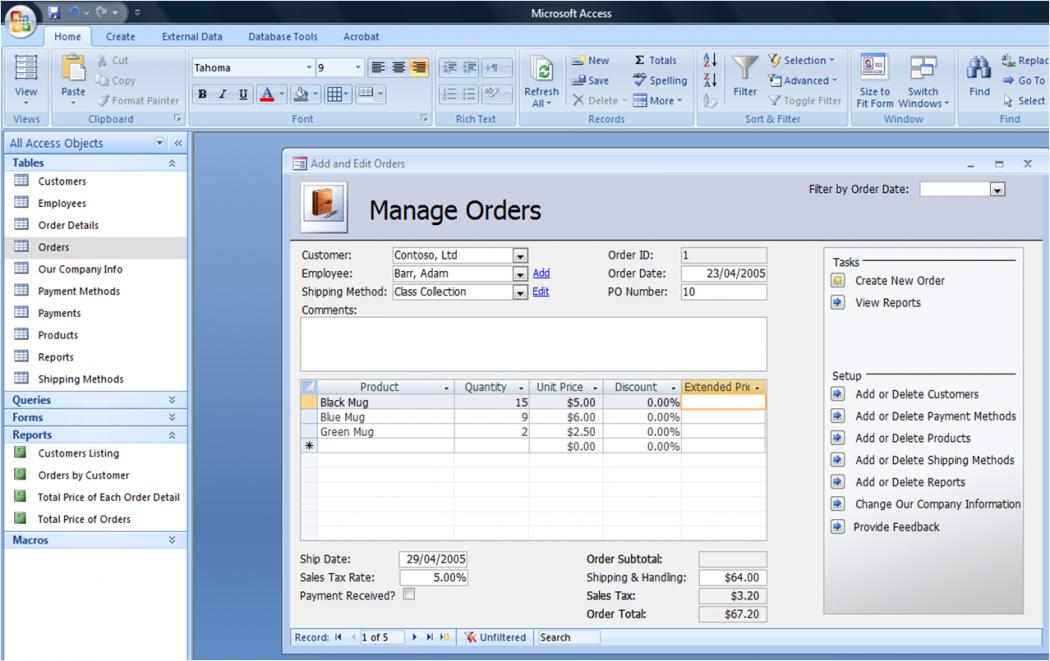Sort ascending with the A-Z icon
This screenshot has width=1050, height=661.
pyautogui.click(x=710, y=60)
